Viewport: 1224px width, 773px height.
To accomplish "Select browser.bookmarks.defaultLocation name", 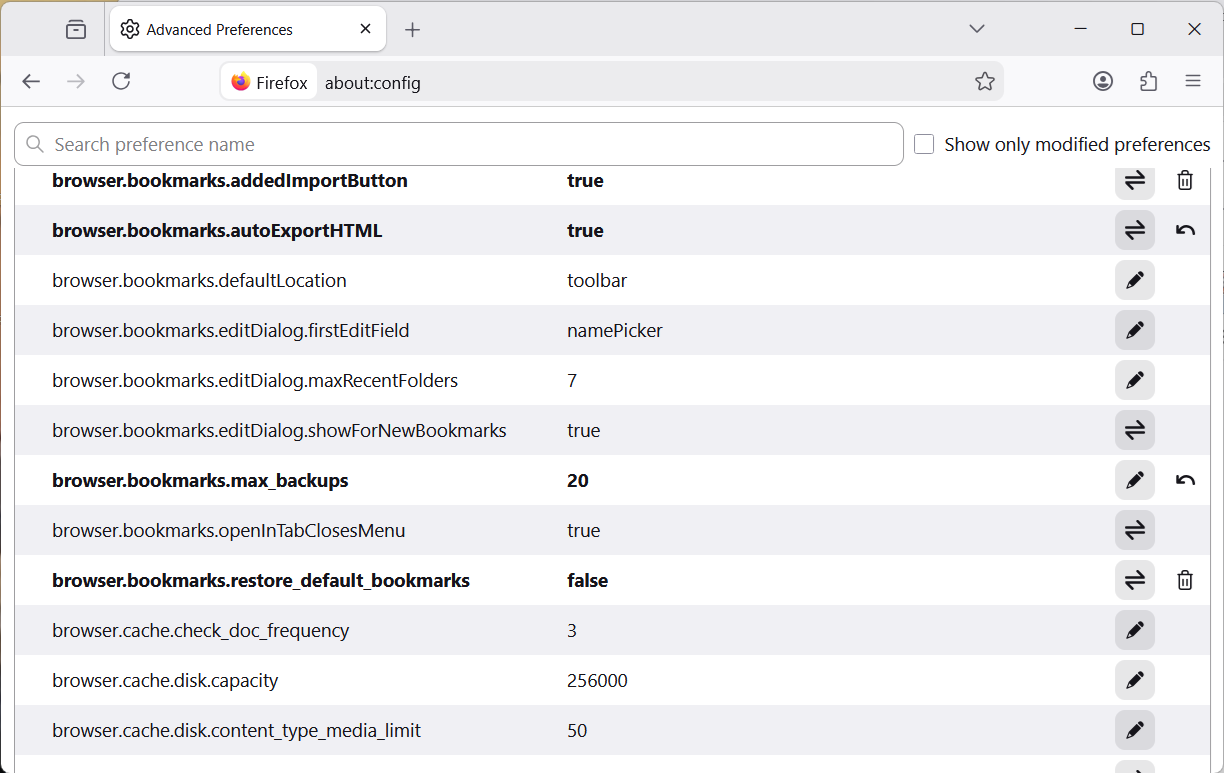I will [x=199, y=281].
